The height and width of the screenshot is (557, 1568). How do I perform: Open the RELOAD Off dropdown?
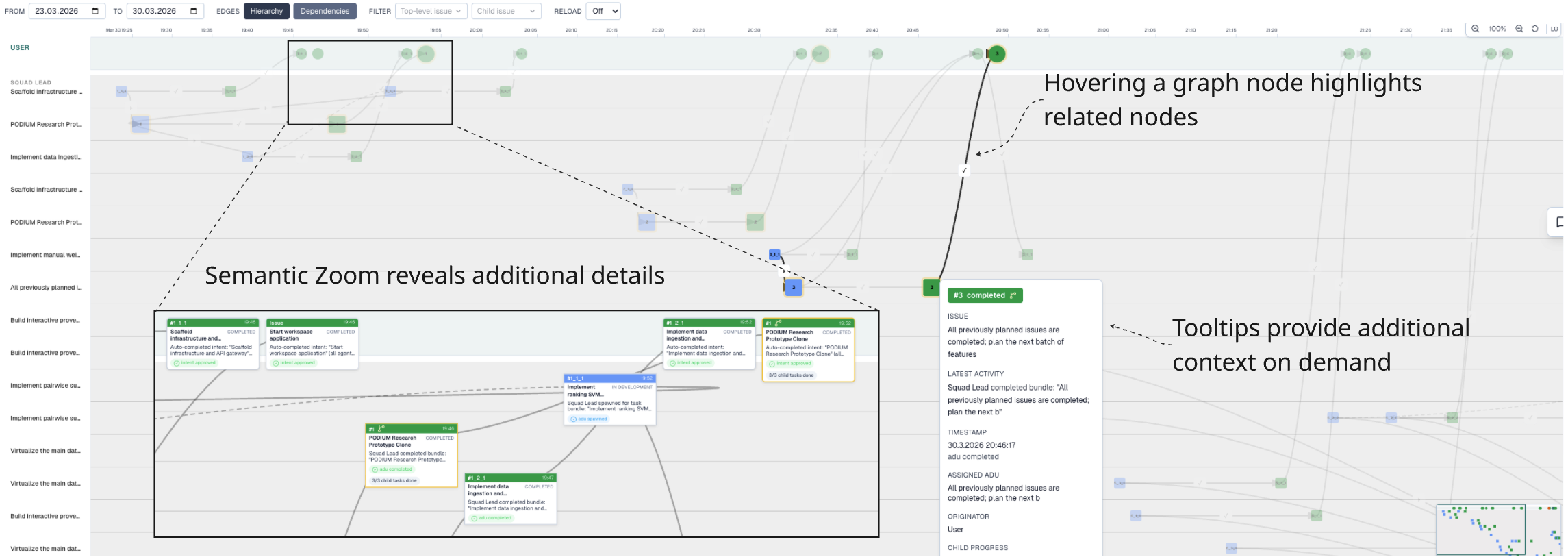603,11
